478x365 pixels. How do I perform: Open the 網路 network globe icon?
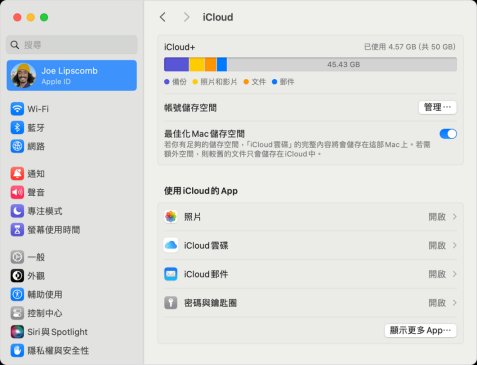(17, 146)
